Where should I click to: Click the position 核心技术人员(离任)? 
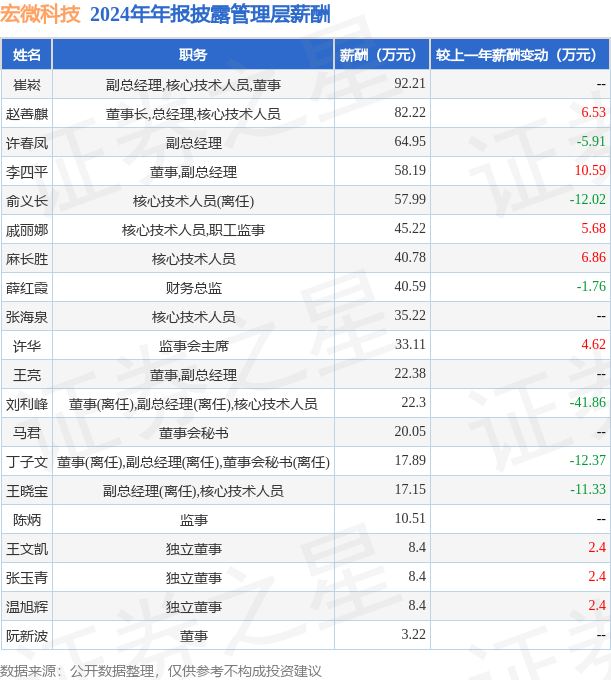tap(193, 201)
